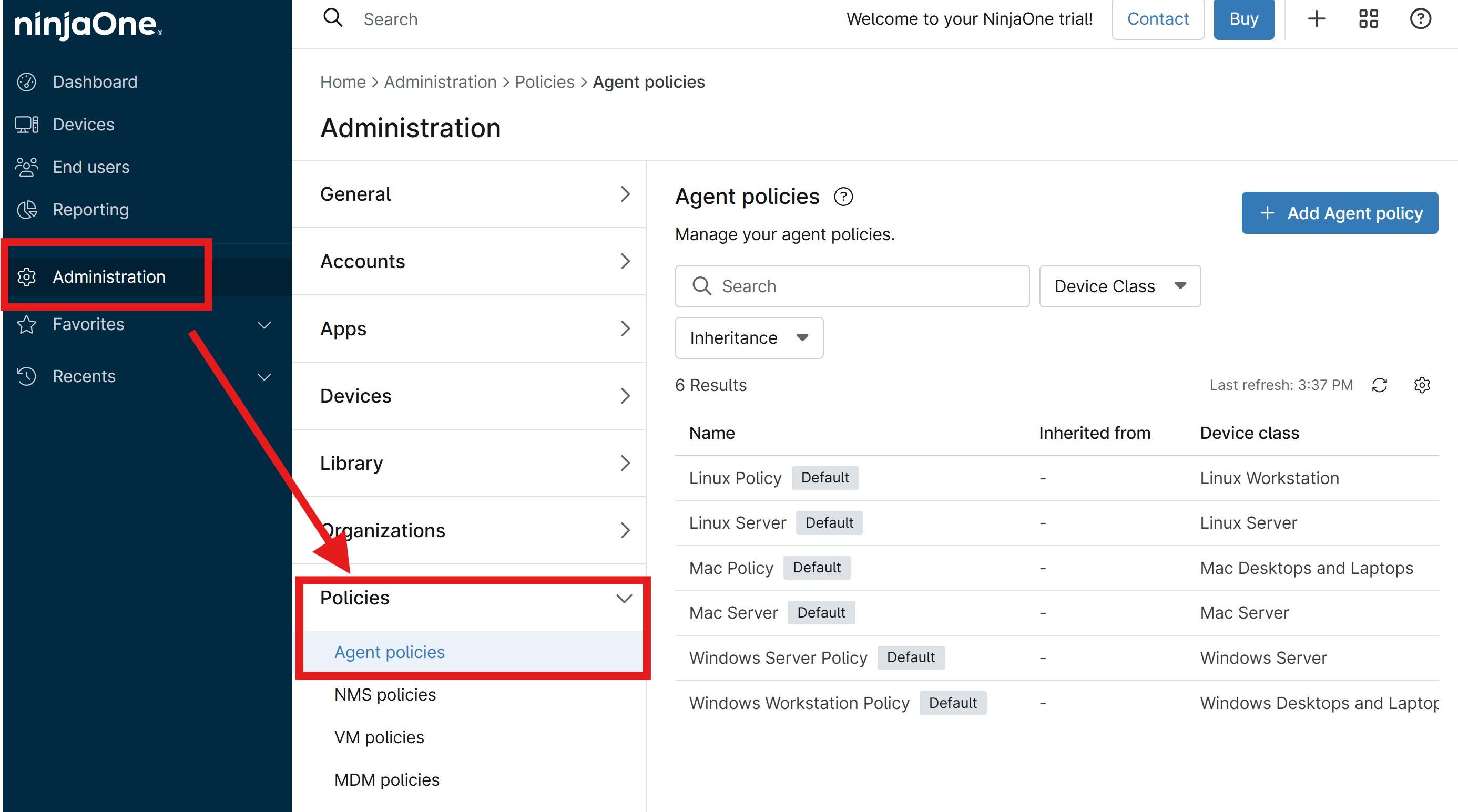Open the Inheritance filter dropdown
This screenshot has width=1458, height=812.
point(749,338)
